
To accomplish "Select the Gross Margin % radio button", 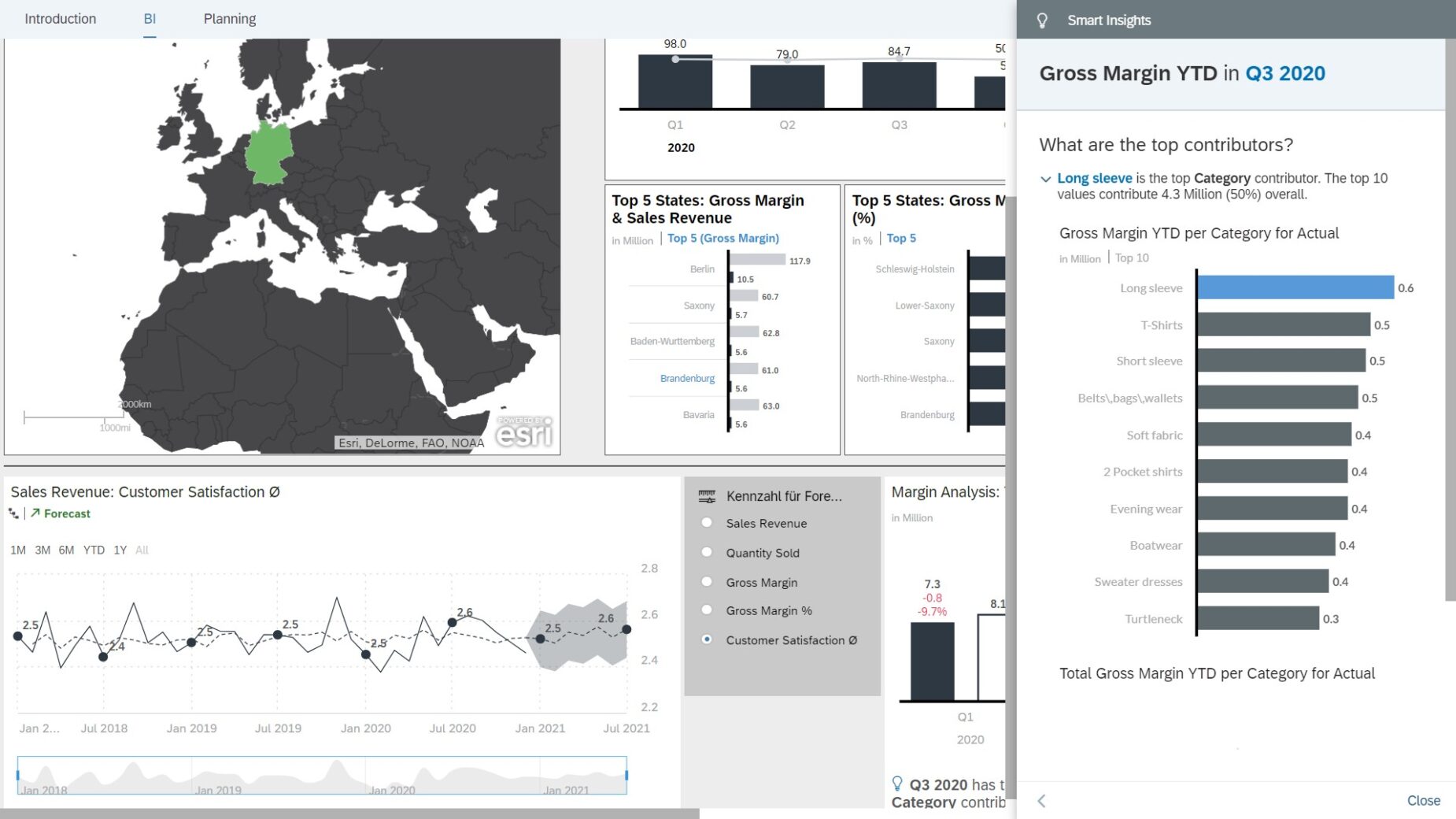I will click(x=707, y=610).
